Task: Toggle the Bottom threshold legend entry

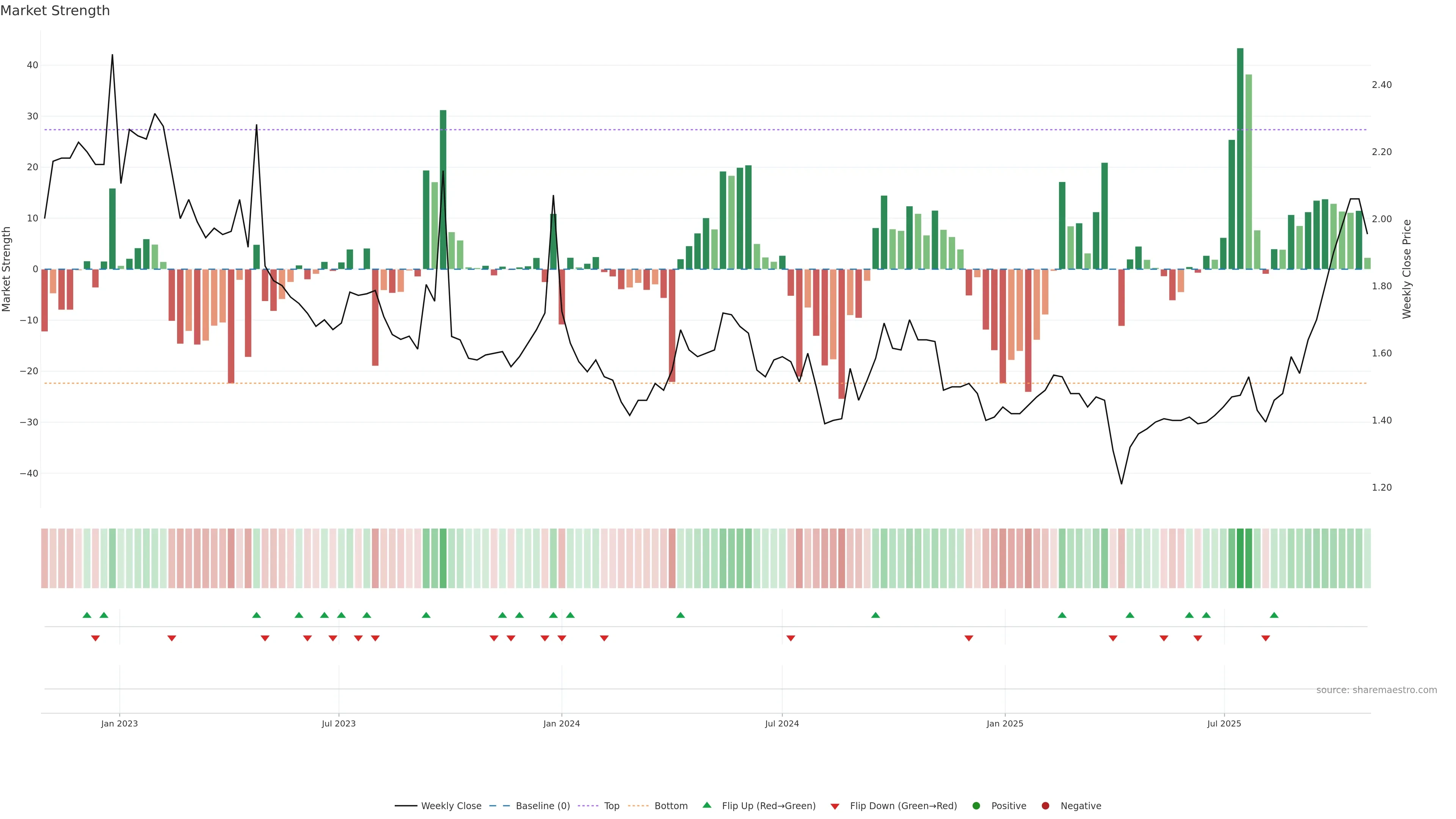Action: (670, 805)
